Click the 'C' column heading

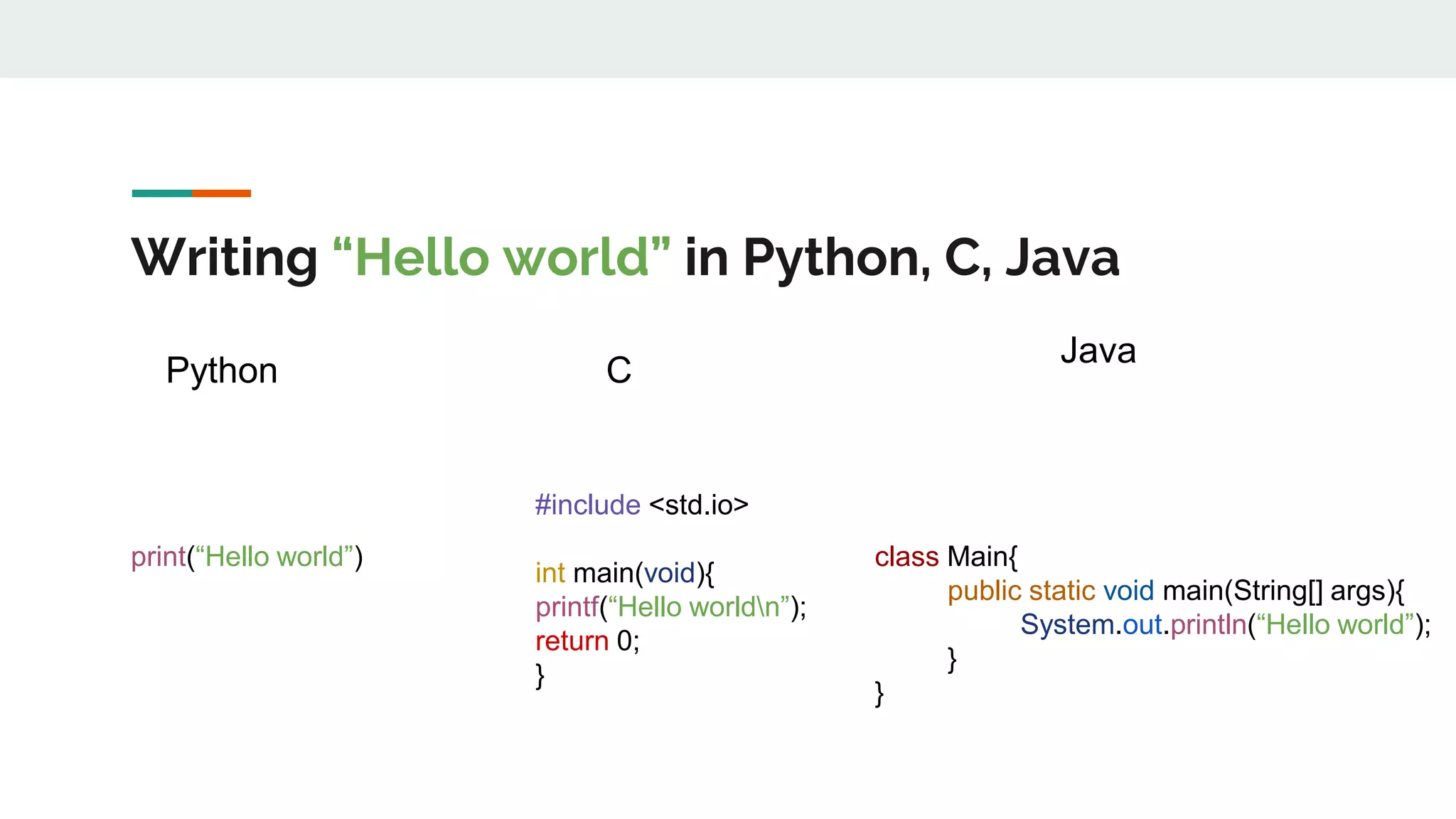[x=619, y=370]
